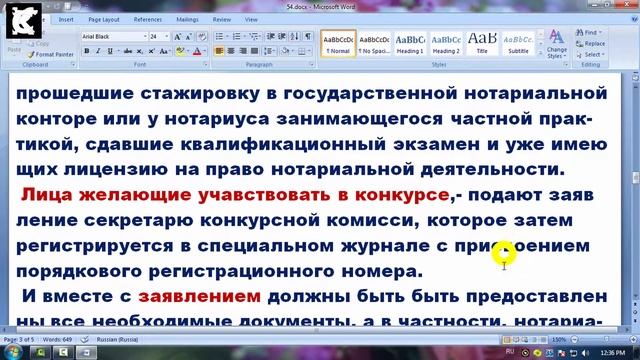Toggle Italic formatting
The width and height of the screenshot is (640, 360).
98,51
